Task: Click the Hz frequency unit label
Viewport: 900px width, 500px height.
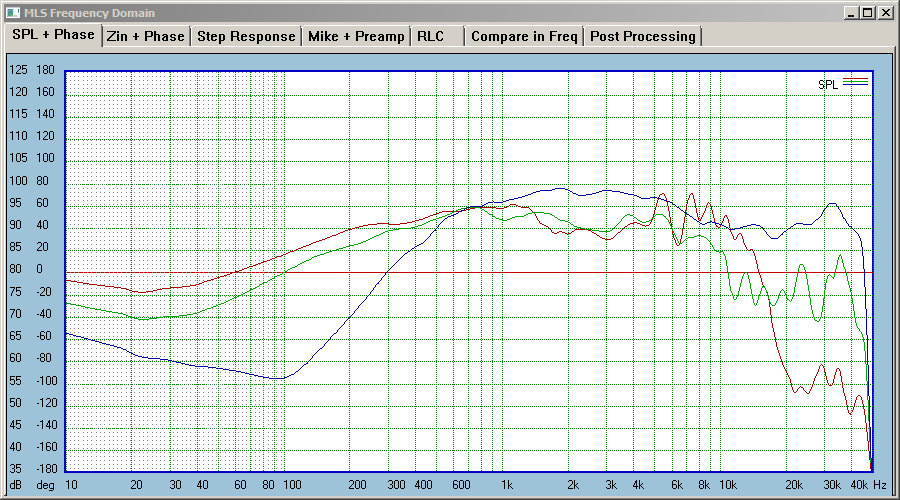Action: pos(880,485)
